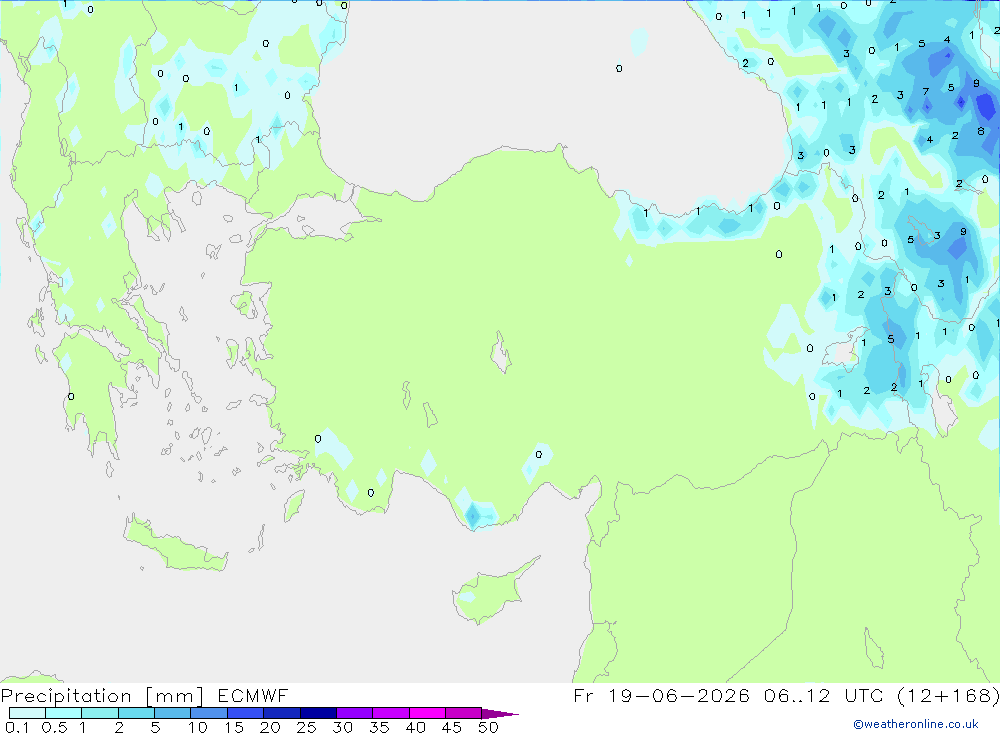Viewport: 1000px width, 733px height.
Task: Select the 2–5 mm legend color swatch
Action: click(x=136, y=713)
